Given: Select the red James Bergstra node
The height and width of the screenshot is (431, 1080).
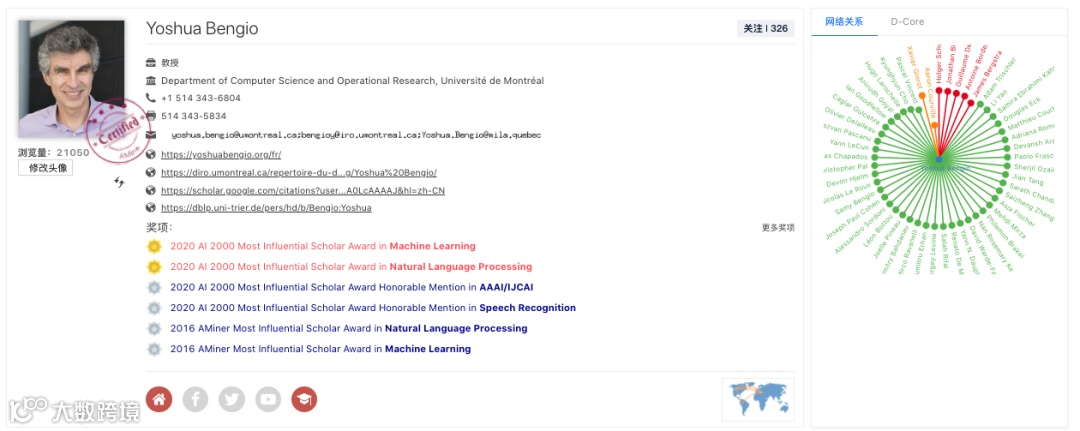Looking at the screenshot, I should [x=971, y=103].
